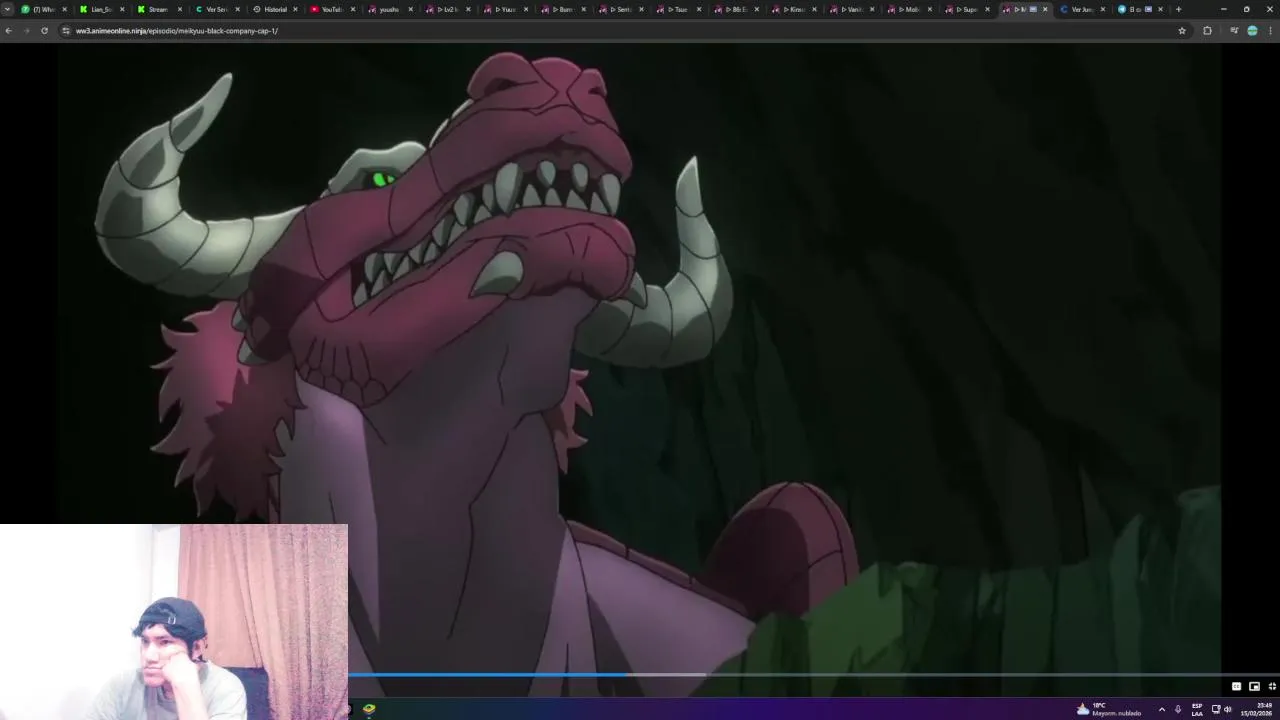
Task: Open the green profile avatar
Action: pos(1252,31)
